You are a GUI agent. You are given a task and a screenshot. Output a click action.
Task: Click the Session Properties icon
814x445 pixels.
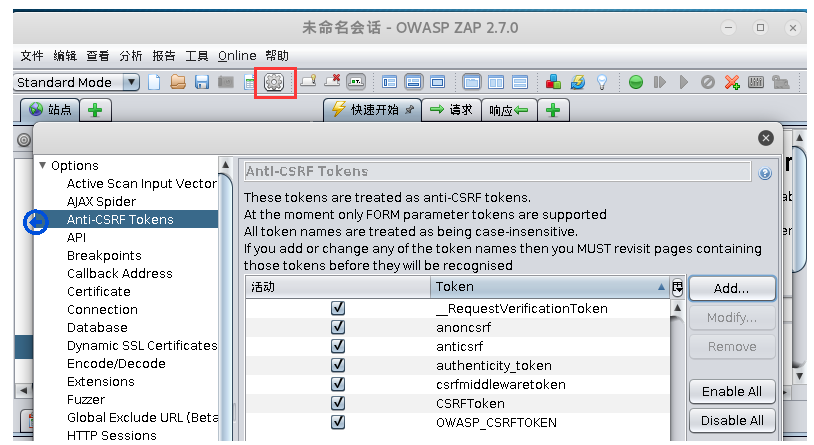click(x=249, y=82)
